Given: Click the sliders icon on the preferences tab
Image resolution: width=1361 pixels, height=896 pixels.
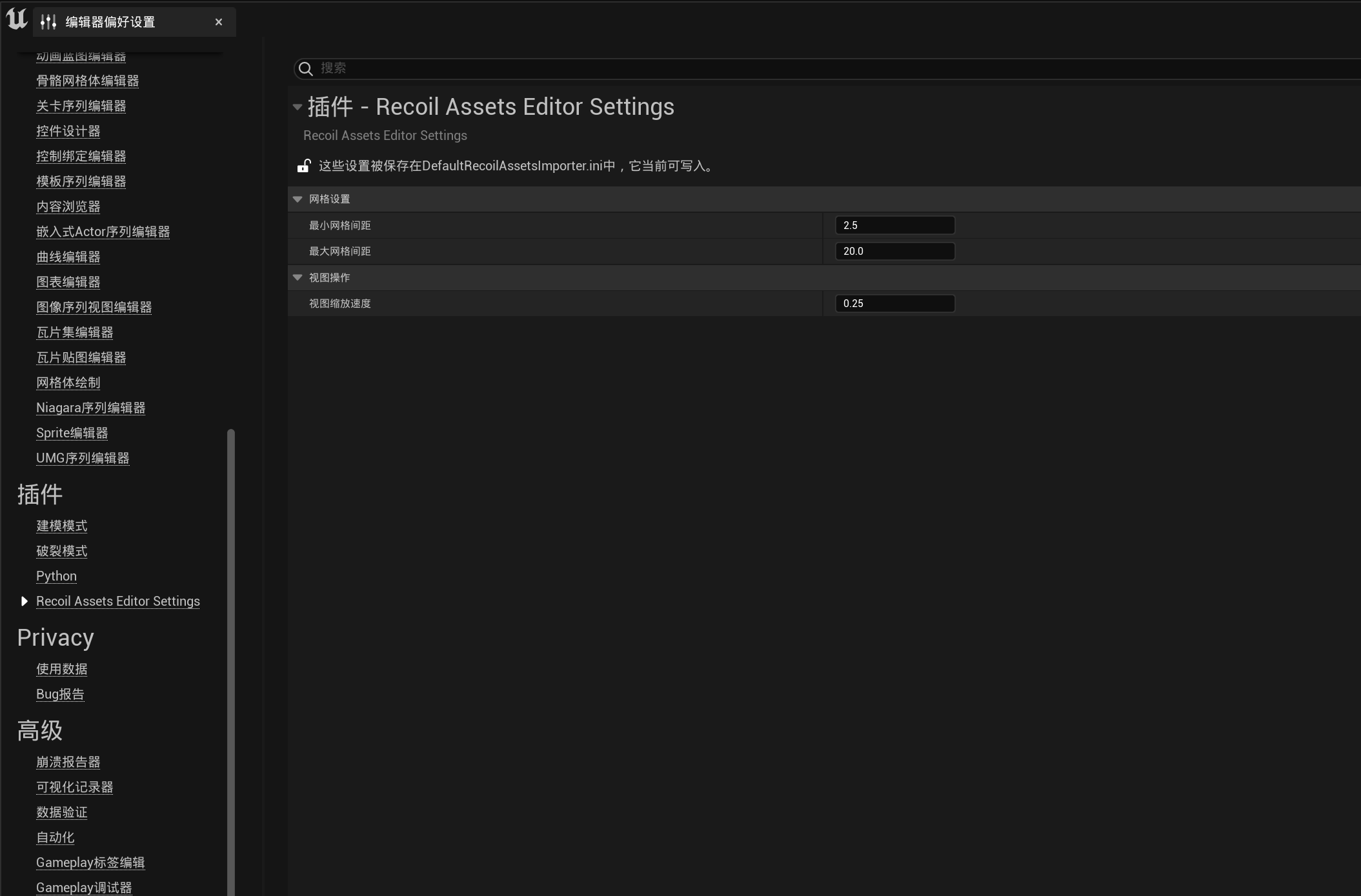Looking at the screenshot, I should point(48,21).
